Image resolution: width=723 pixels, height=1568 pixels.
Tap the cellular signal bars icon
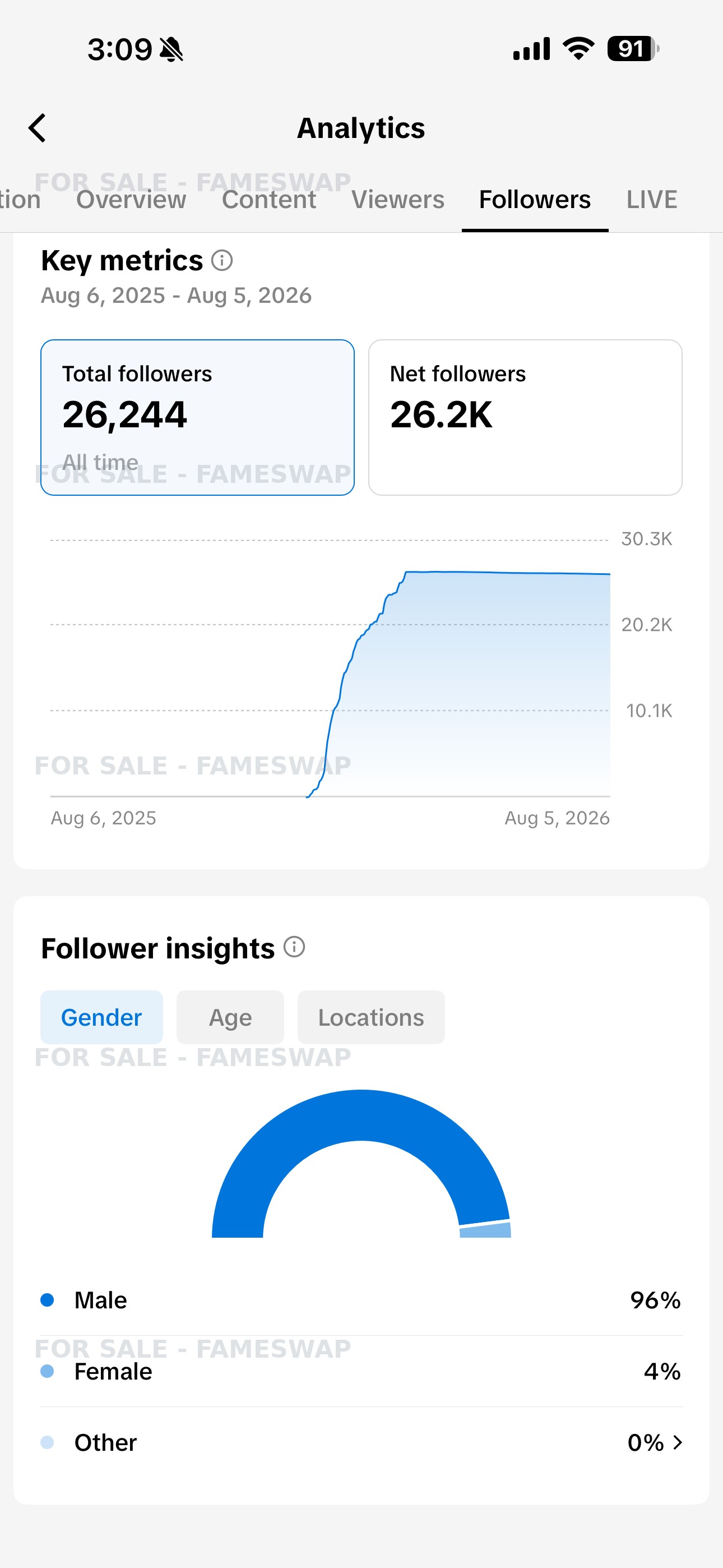(531, 49)
